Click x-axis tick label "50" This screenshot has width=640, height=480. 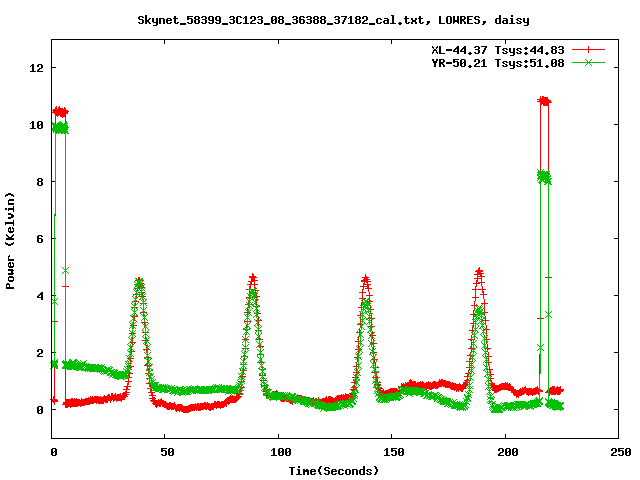[167, 452]
